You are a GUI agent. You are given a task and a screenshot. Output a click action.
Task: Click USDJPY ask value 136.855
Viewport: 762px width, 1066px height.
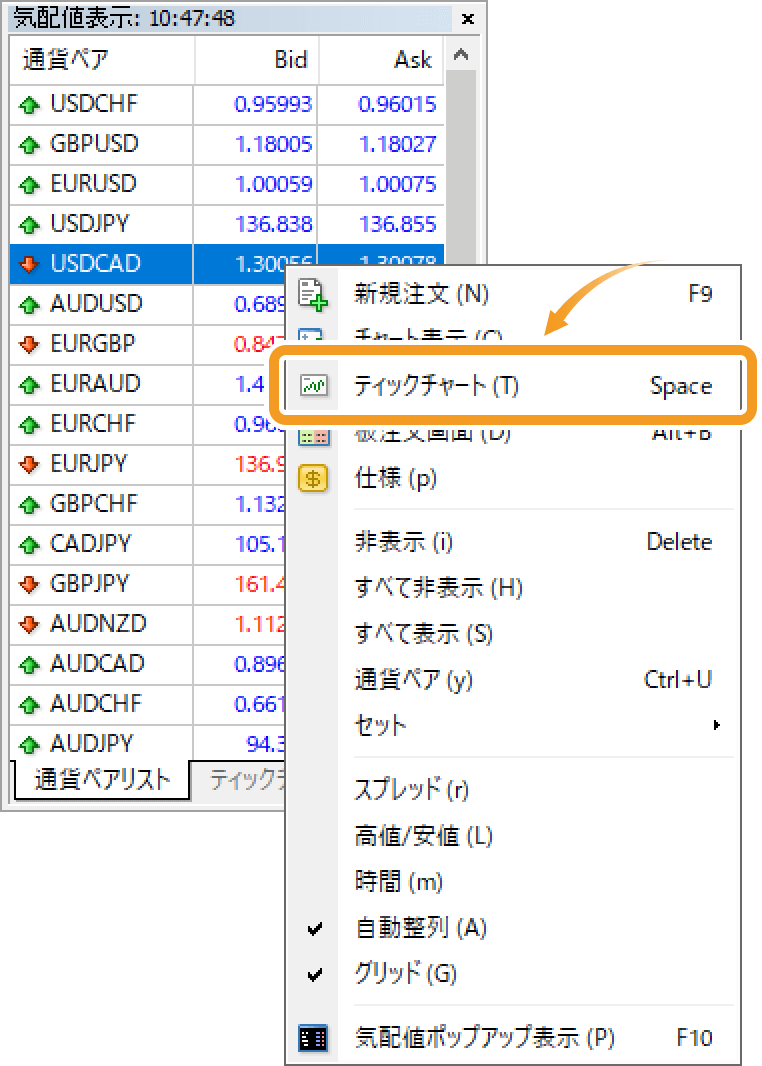[x=397, y=224]
